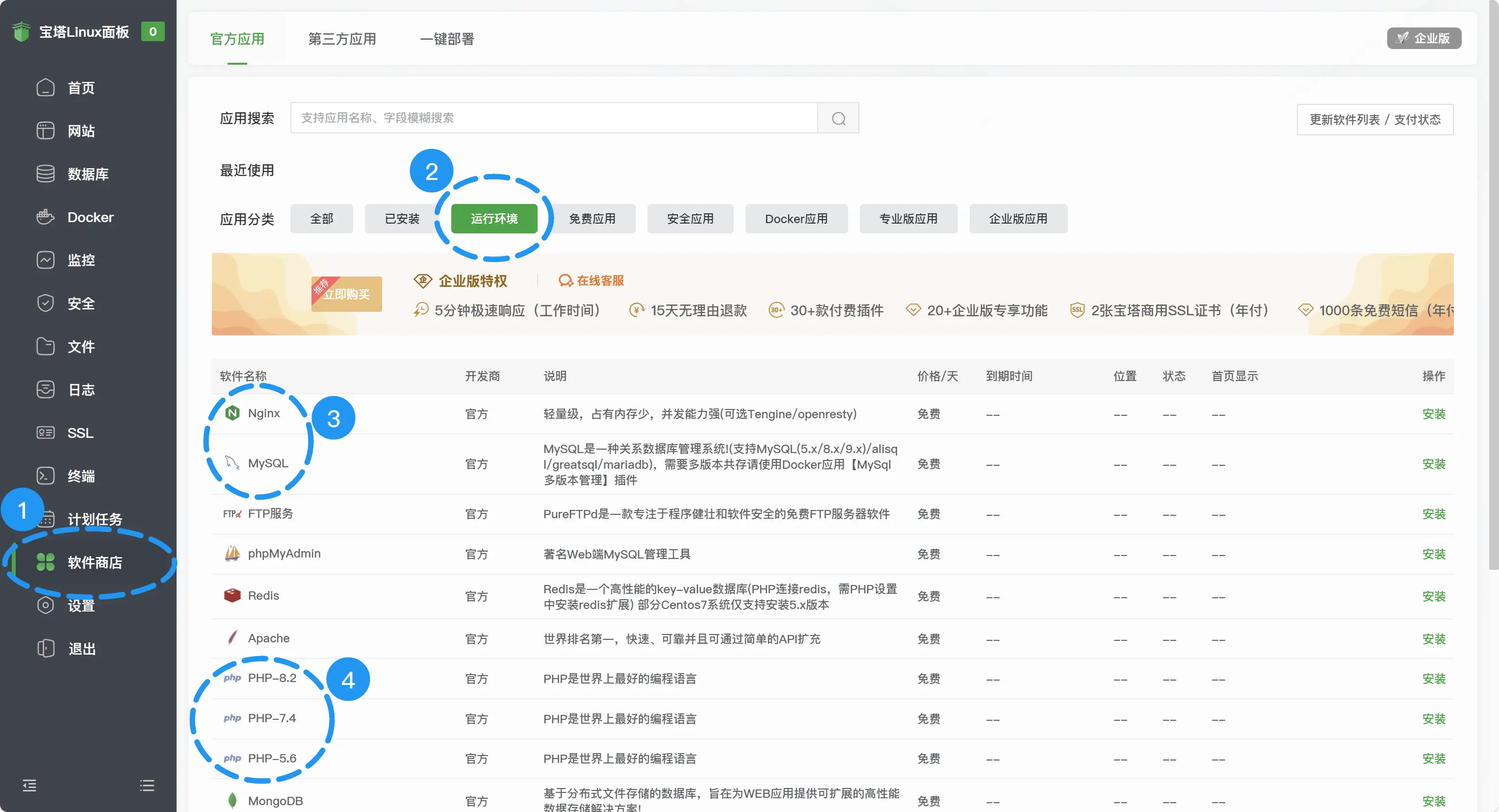The height and width of the screenshot is (812, 1499).
Task: Open the 设置 settings icon
Action: tap(46, 606)
